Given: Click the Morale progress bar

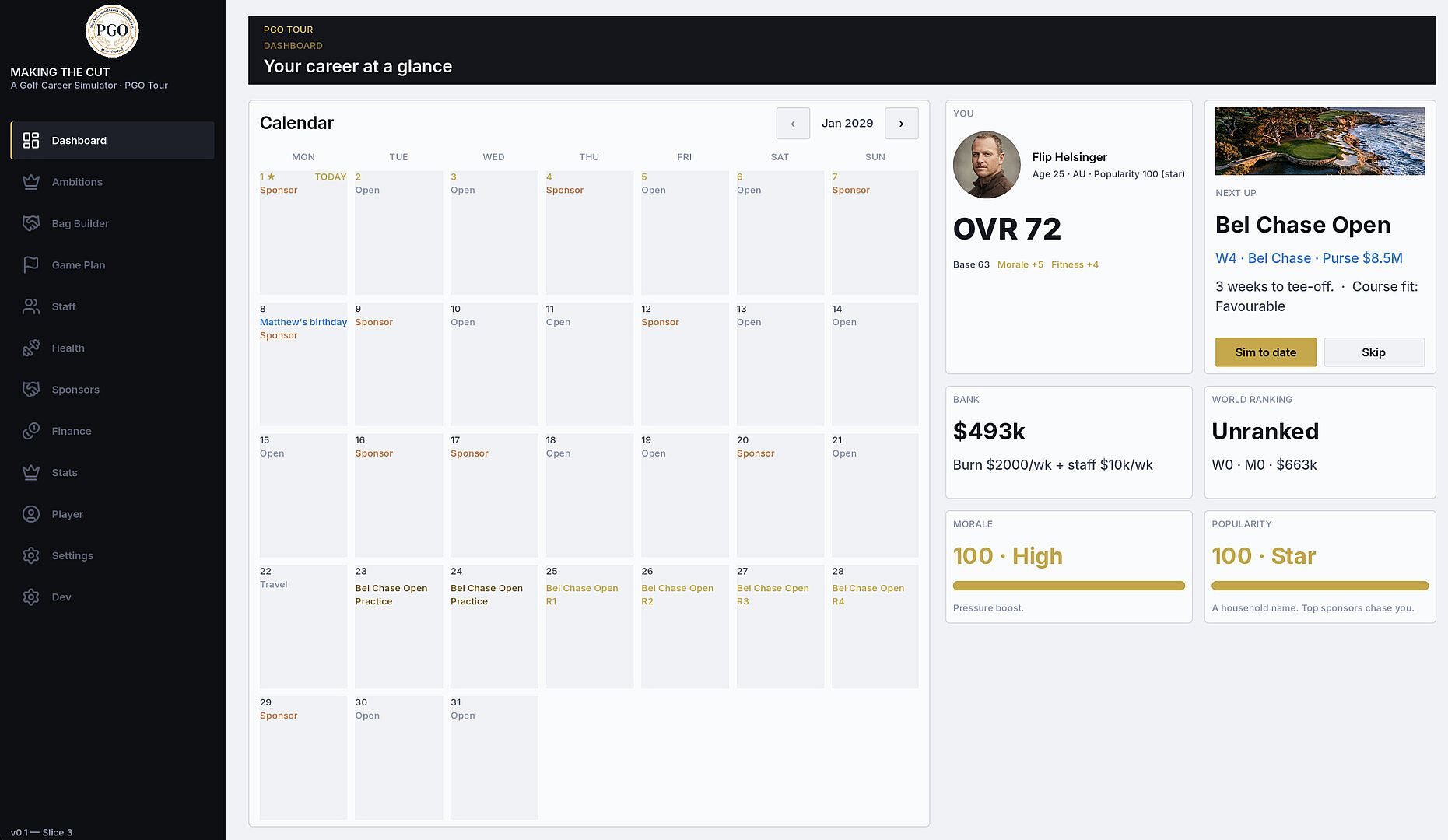Looking at the screenshot, I should [x=1069, y=586].
